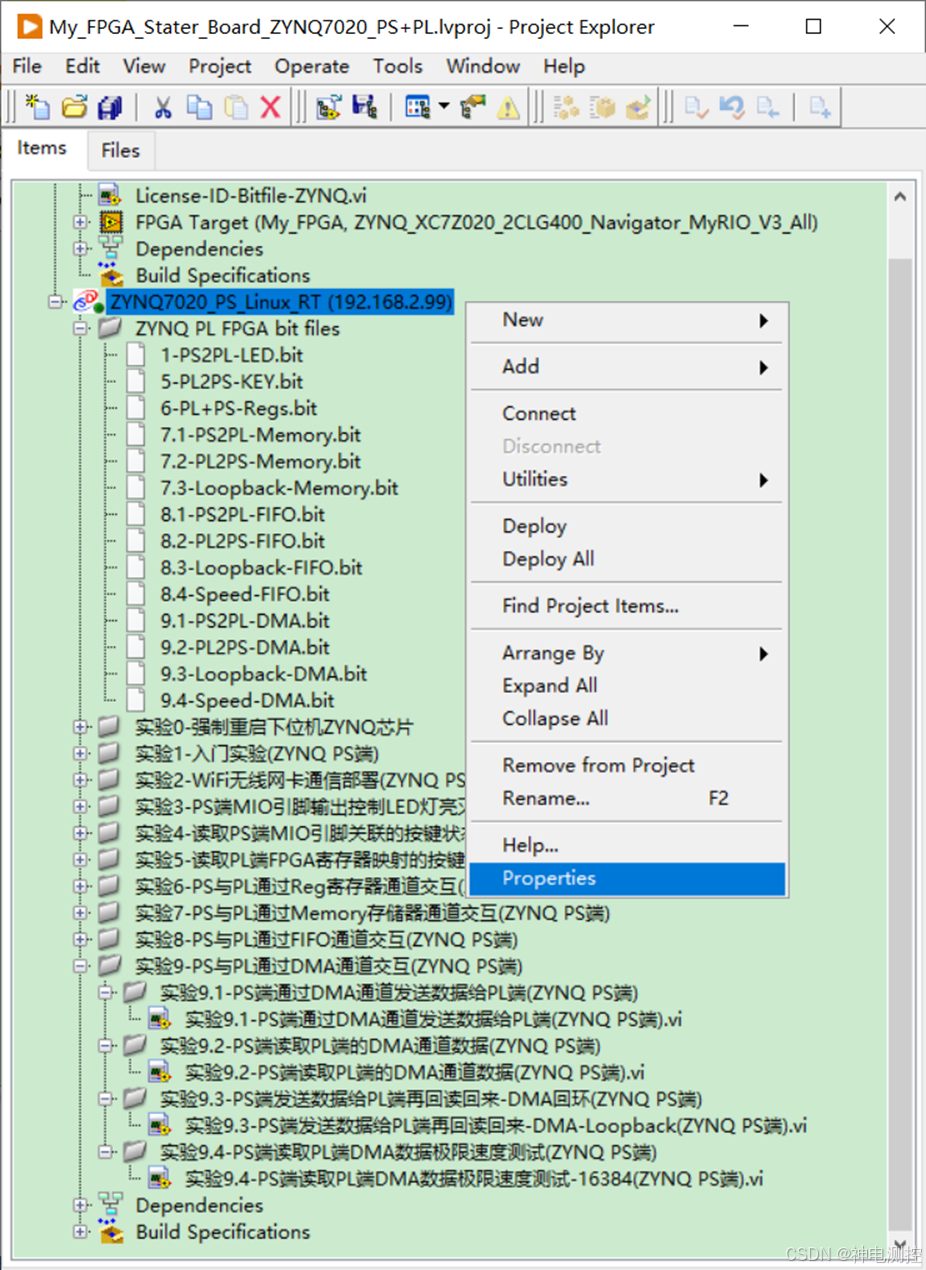The image size is (926, 1270).
Task: Click the 实验9.4 16384 VI file icon
Action: pos(160,1178)
